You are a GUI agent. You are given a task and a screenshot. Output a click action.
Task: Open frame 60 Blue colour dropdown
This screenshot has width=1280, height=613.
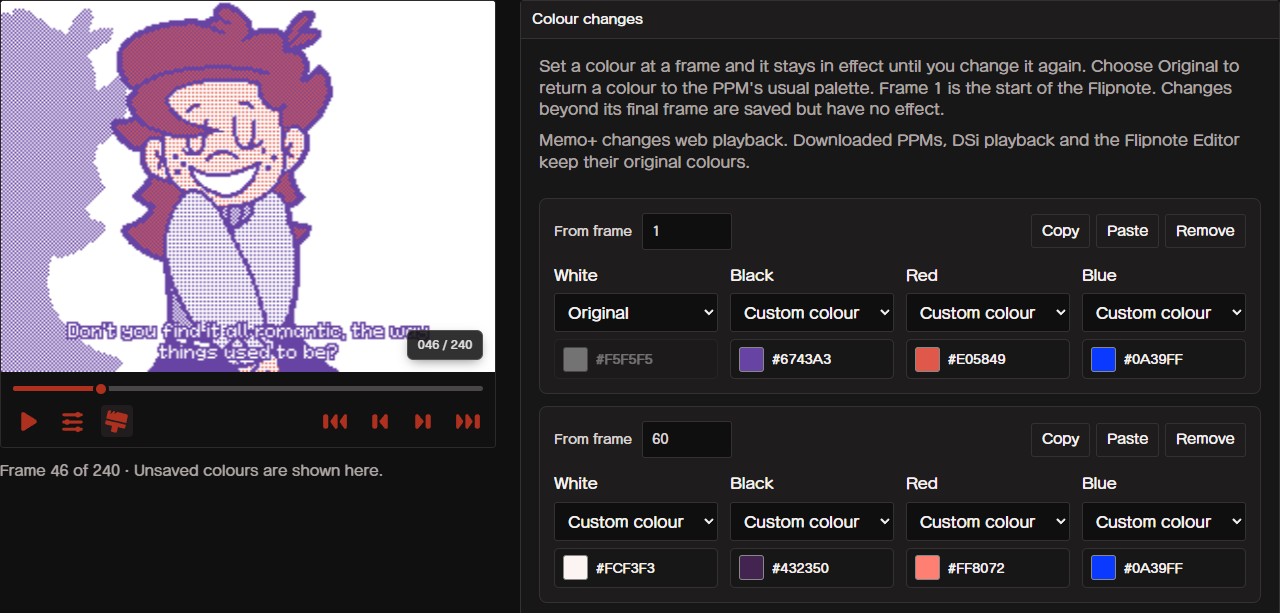click(x=1164, y=522)
